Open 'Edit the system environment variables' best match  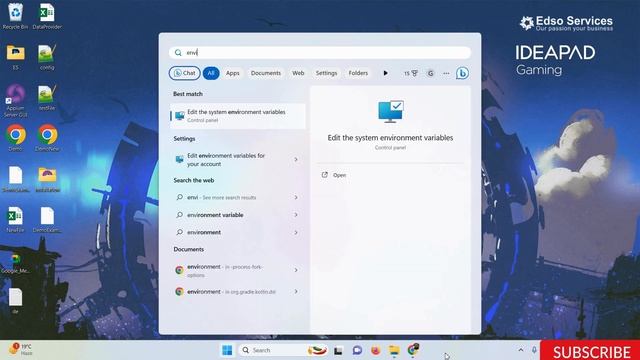tap(238, 116)
